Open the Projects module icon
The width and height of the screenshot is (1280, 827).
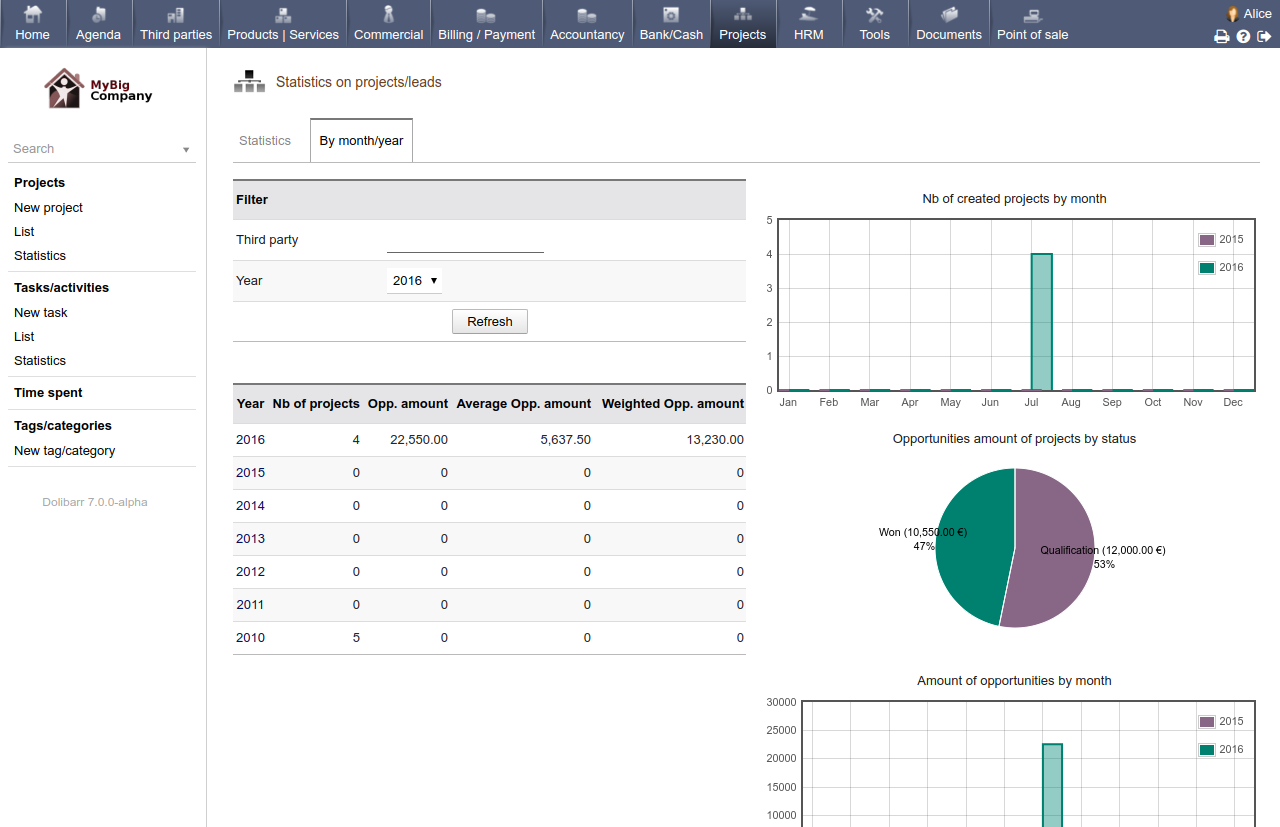point(743,14)
